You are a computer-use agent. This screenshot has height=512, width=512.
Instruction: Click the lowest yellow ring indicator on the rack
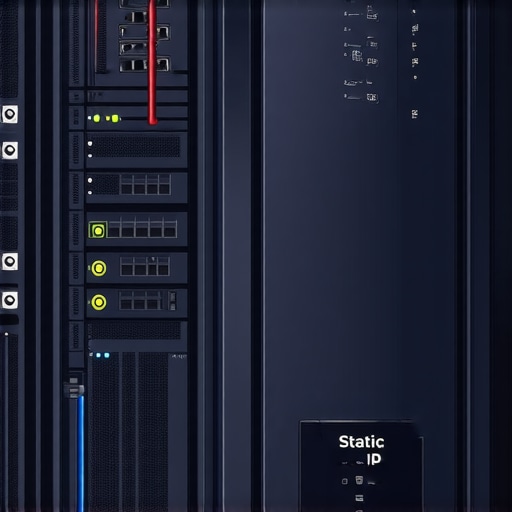pos(99,302)
